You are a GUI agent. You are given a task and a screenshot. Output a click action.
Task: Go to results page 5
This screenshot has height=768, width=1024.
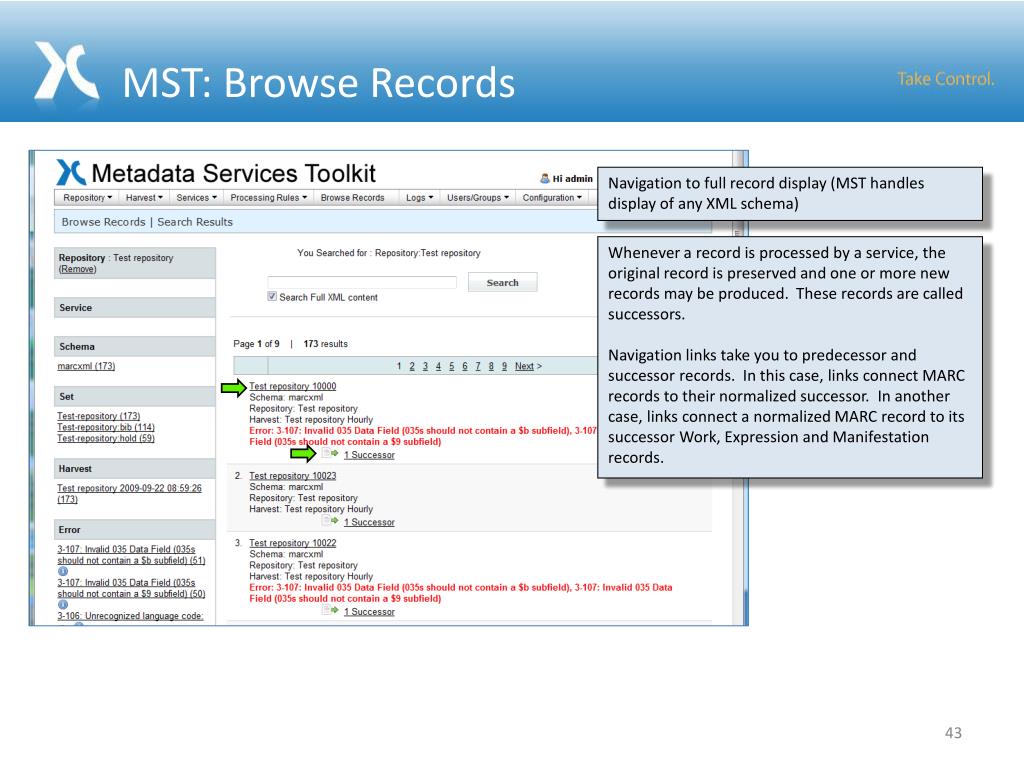pos(451,366)
